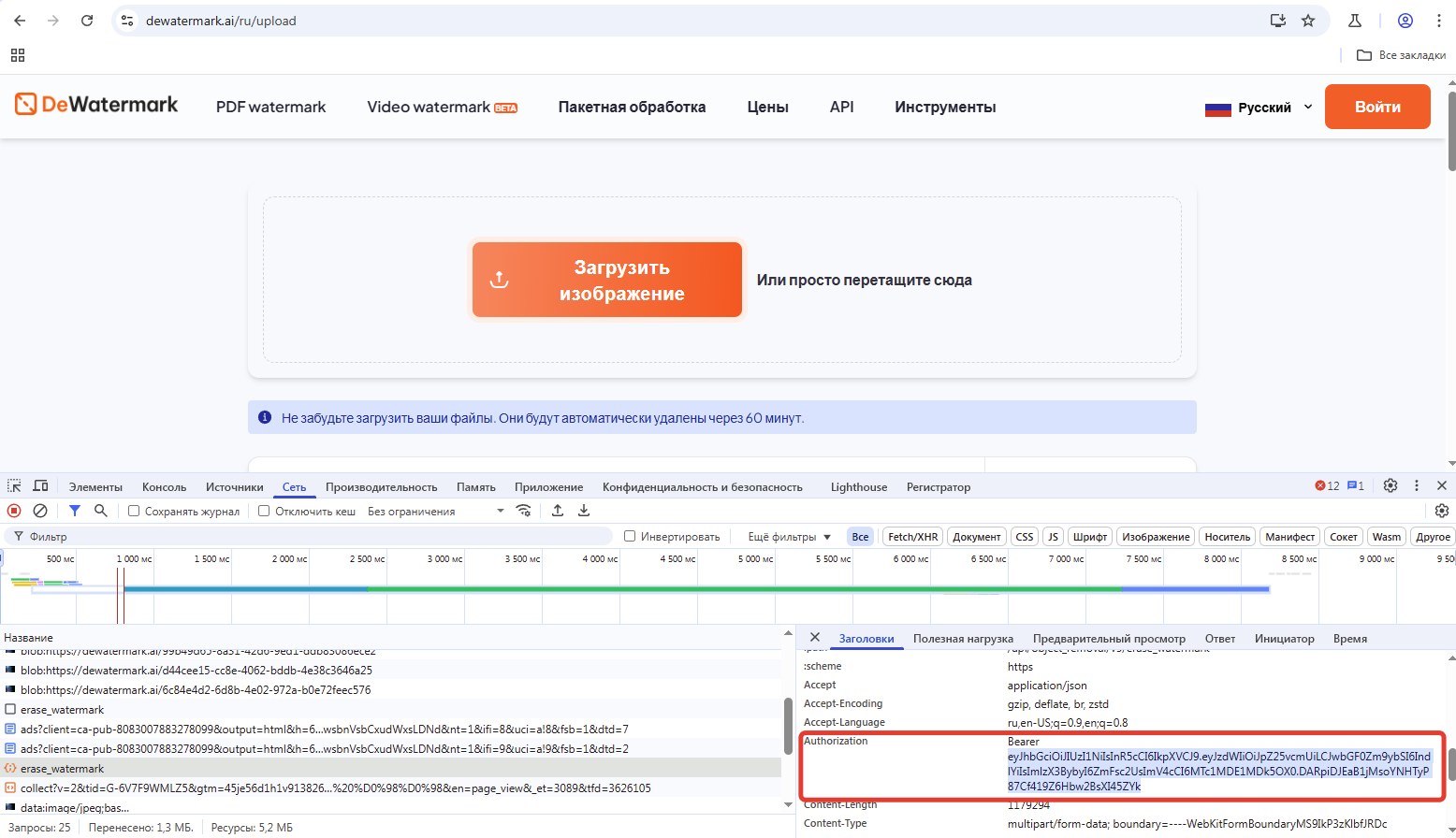Toggle Инвертировать checkbox

(x=630, y=537)
